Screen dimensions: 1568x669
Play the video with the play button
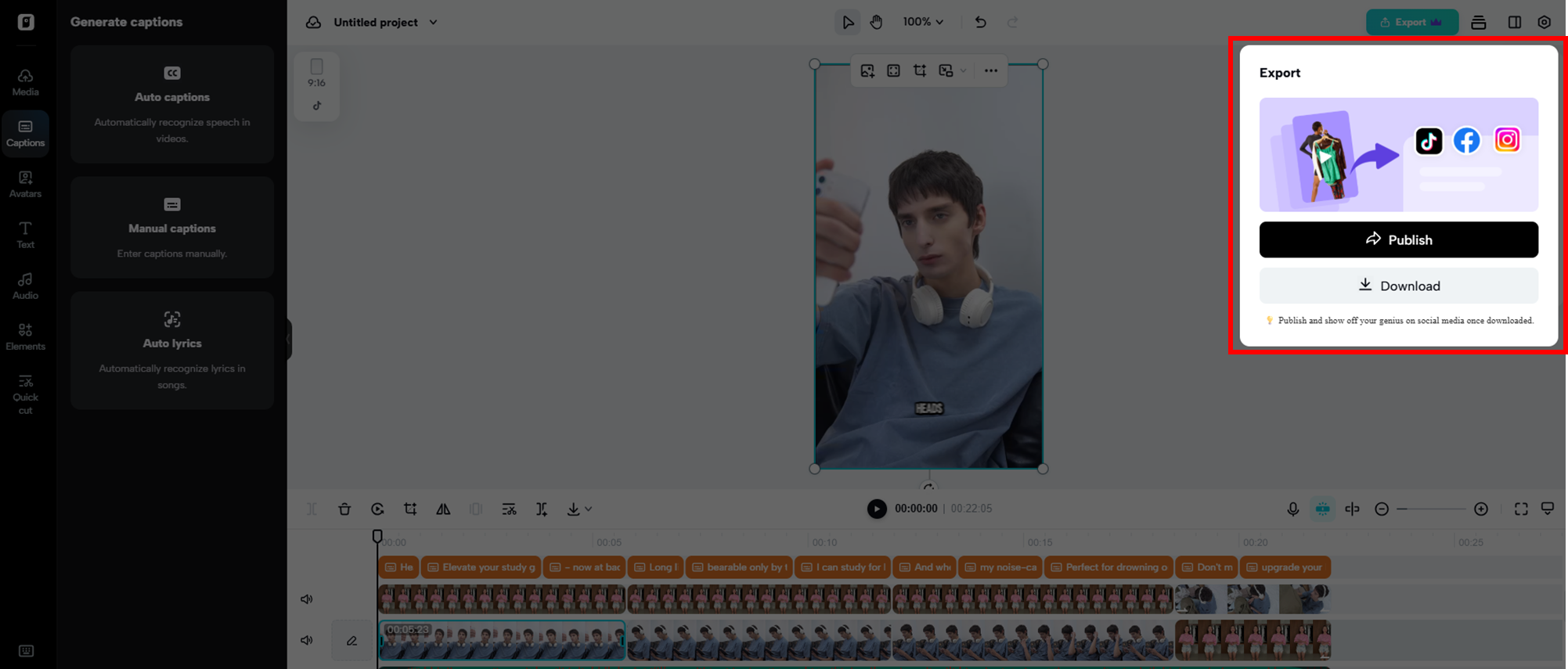877,509
